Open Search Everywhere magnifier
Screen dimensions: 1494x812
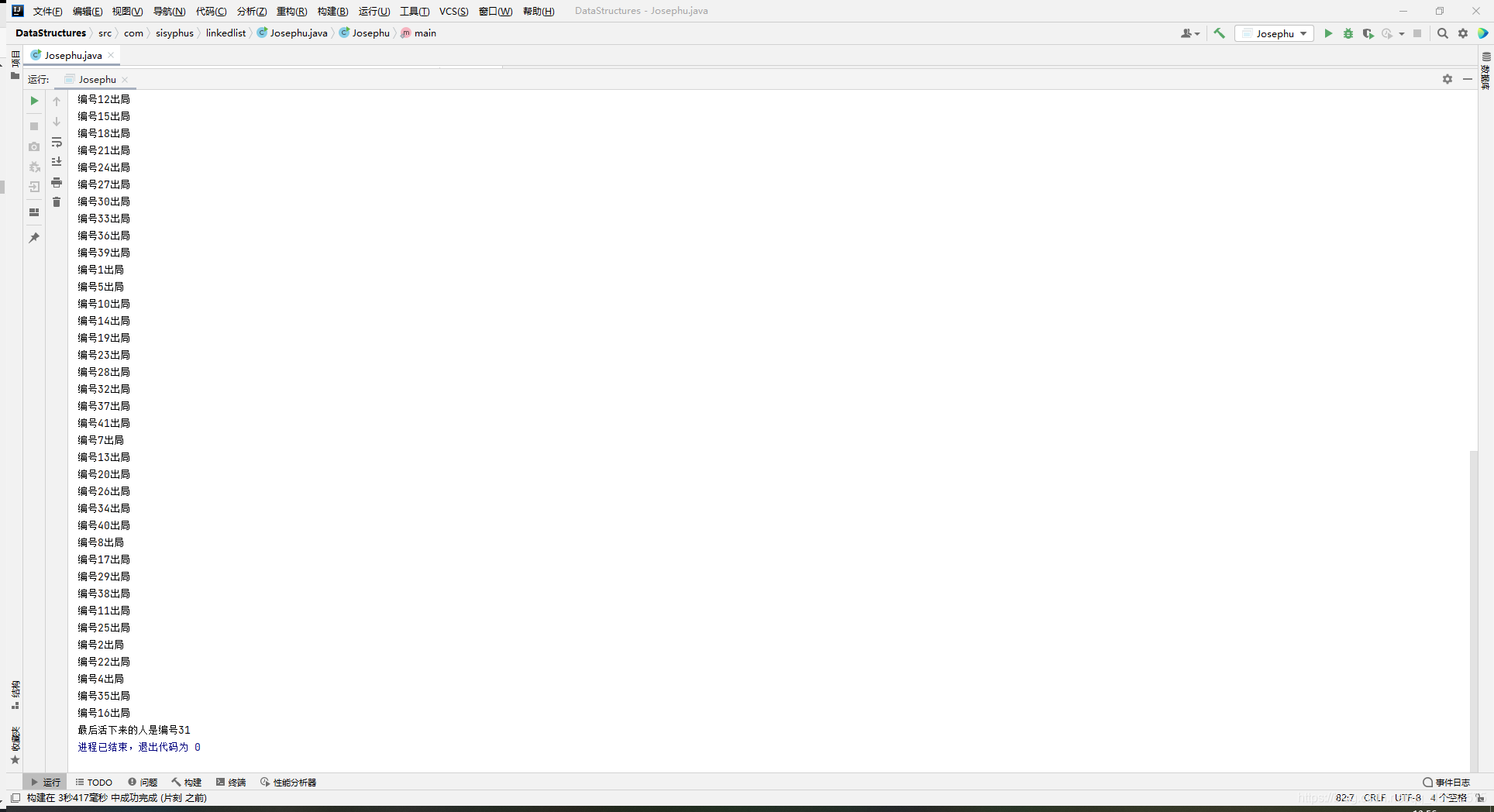click(1443, 33)
